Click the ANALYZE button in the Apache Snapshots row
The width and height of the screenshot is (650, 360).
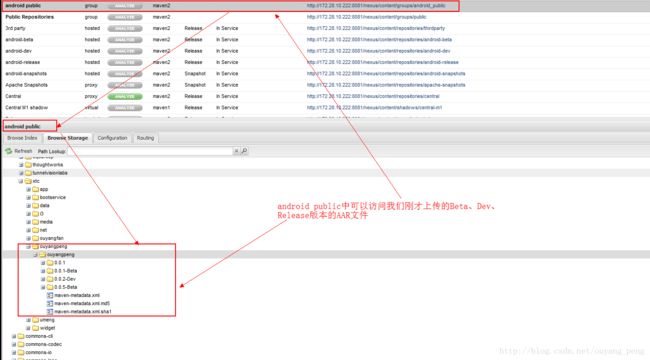pos(125,85)
